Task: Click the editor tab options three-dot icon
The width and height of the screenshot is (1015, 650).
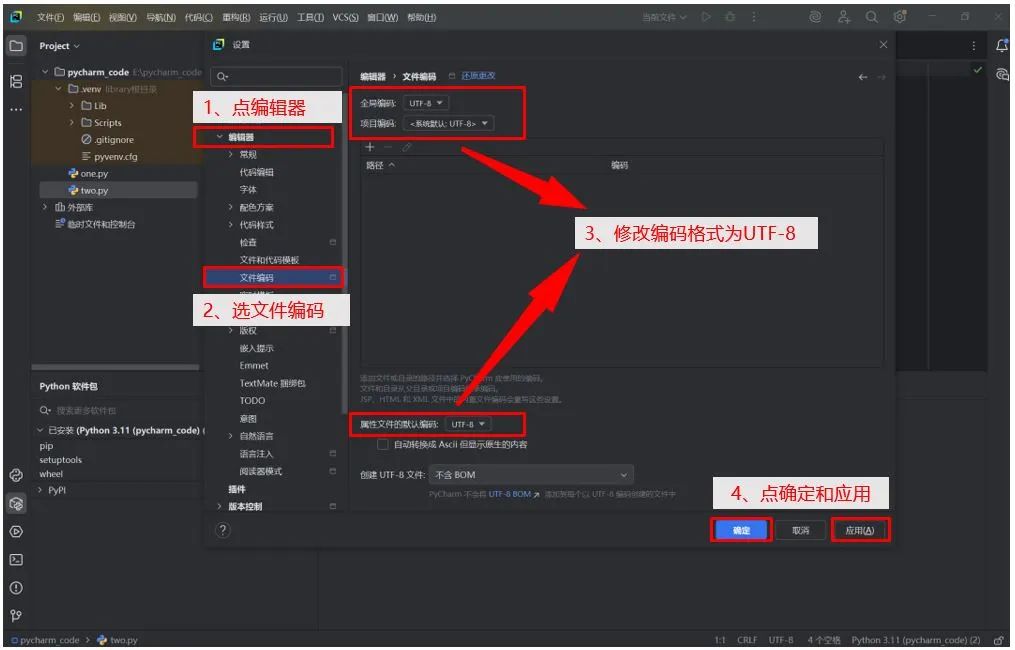Action: [974, 46]
